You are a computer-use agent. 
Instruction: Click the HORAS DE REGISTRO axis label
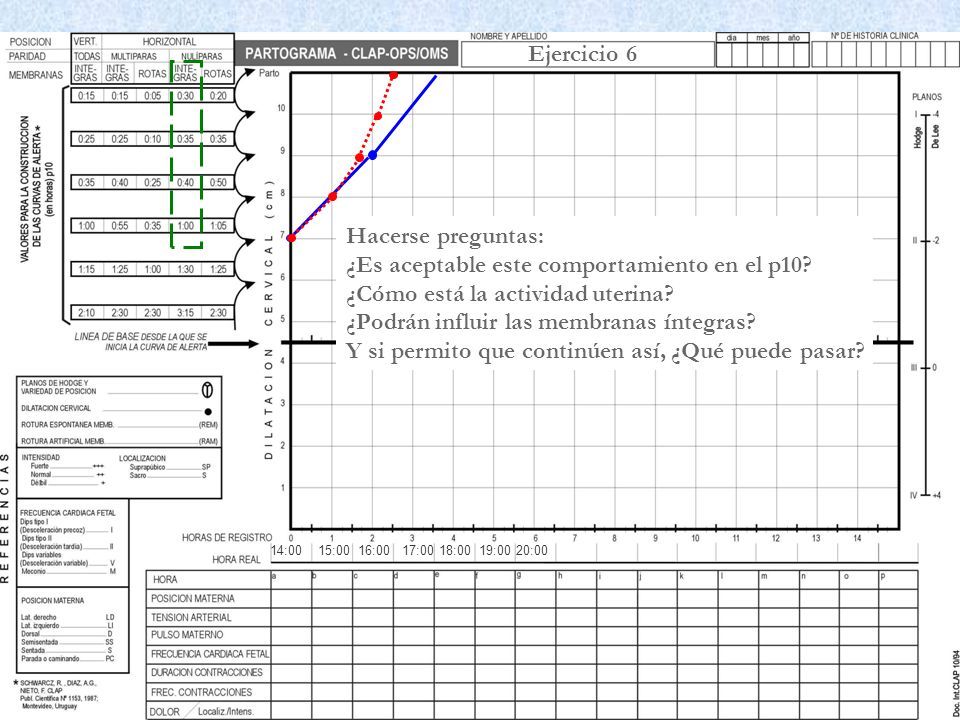point(227,538)
